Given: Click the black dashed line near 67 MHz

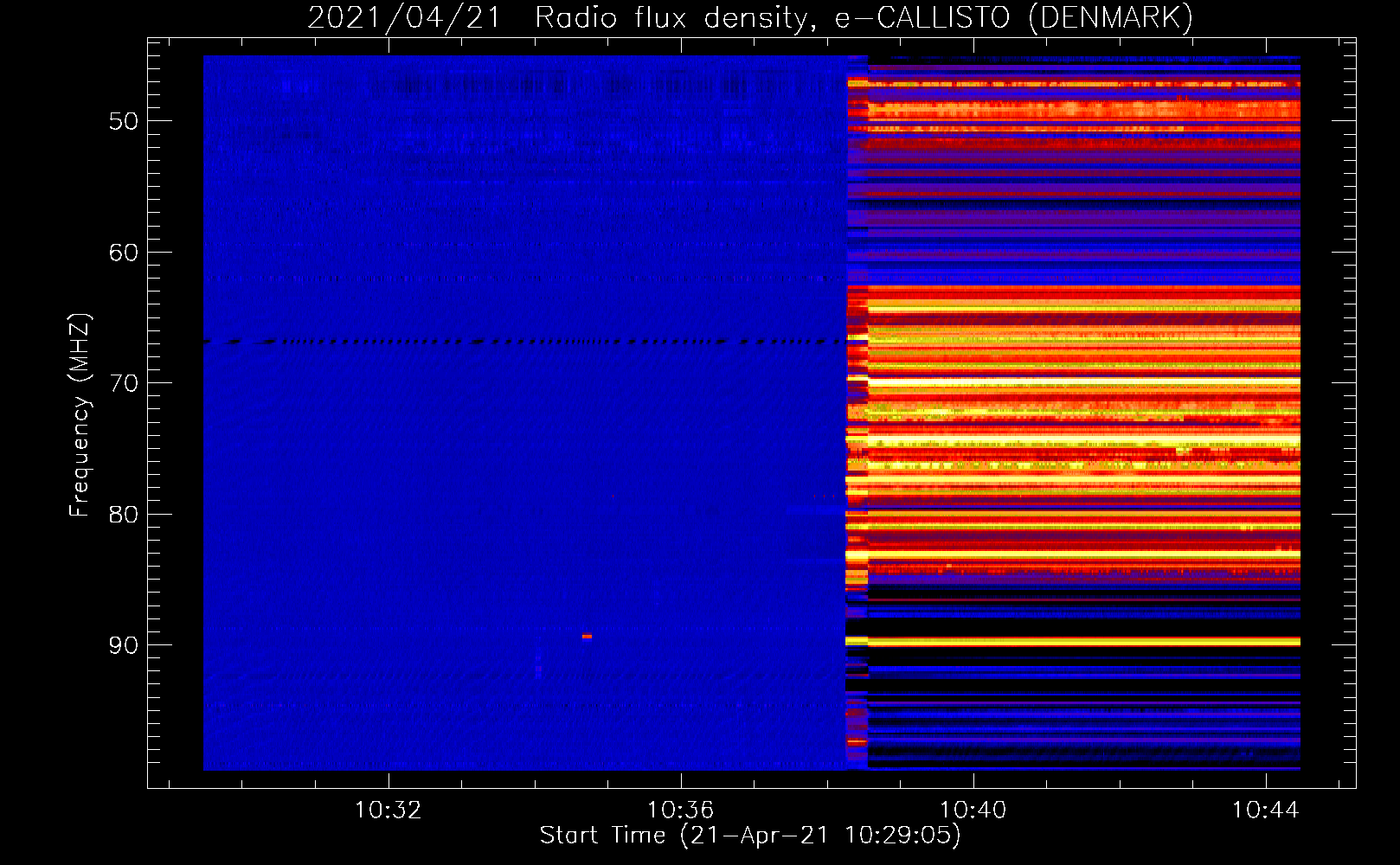Looking at the screenshot, I should 523,342.
